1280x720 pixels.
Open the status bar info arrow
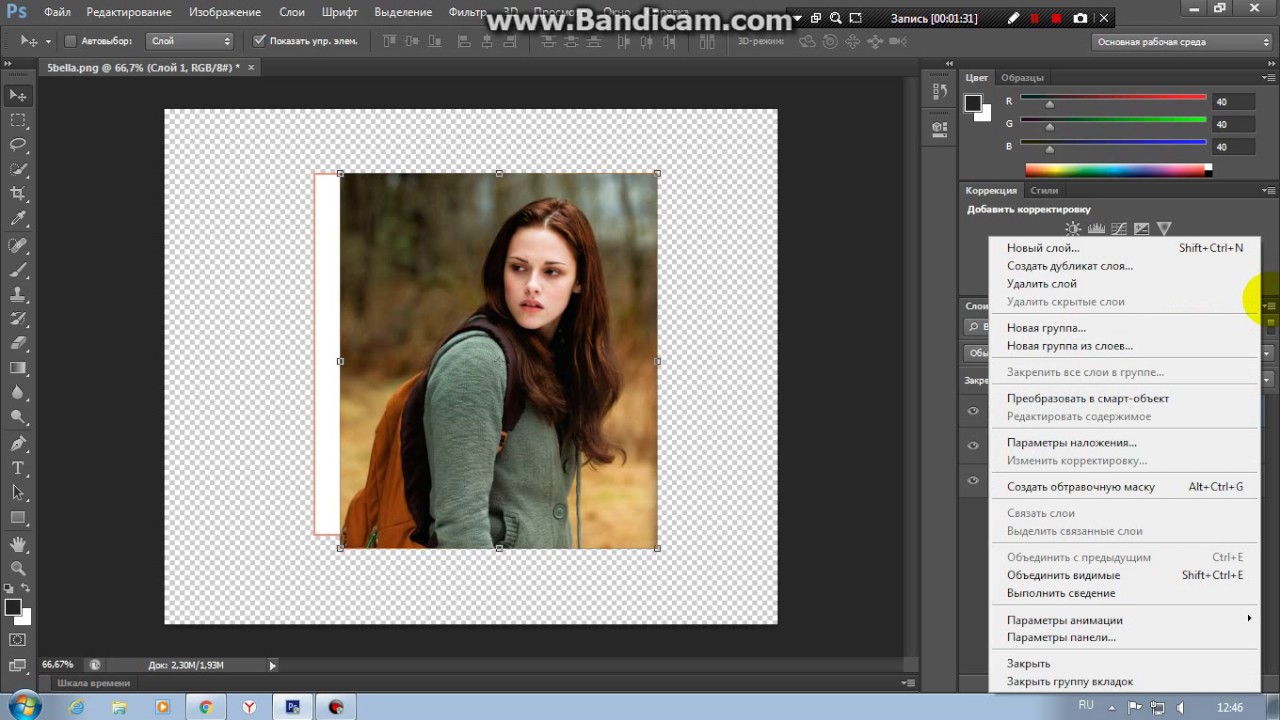(272, 665)
